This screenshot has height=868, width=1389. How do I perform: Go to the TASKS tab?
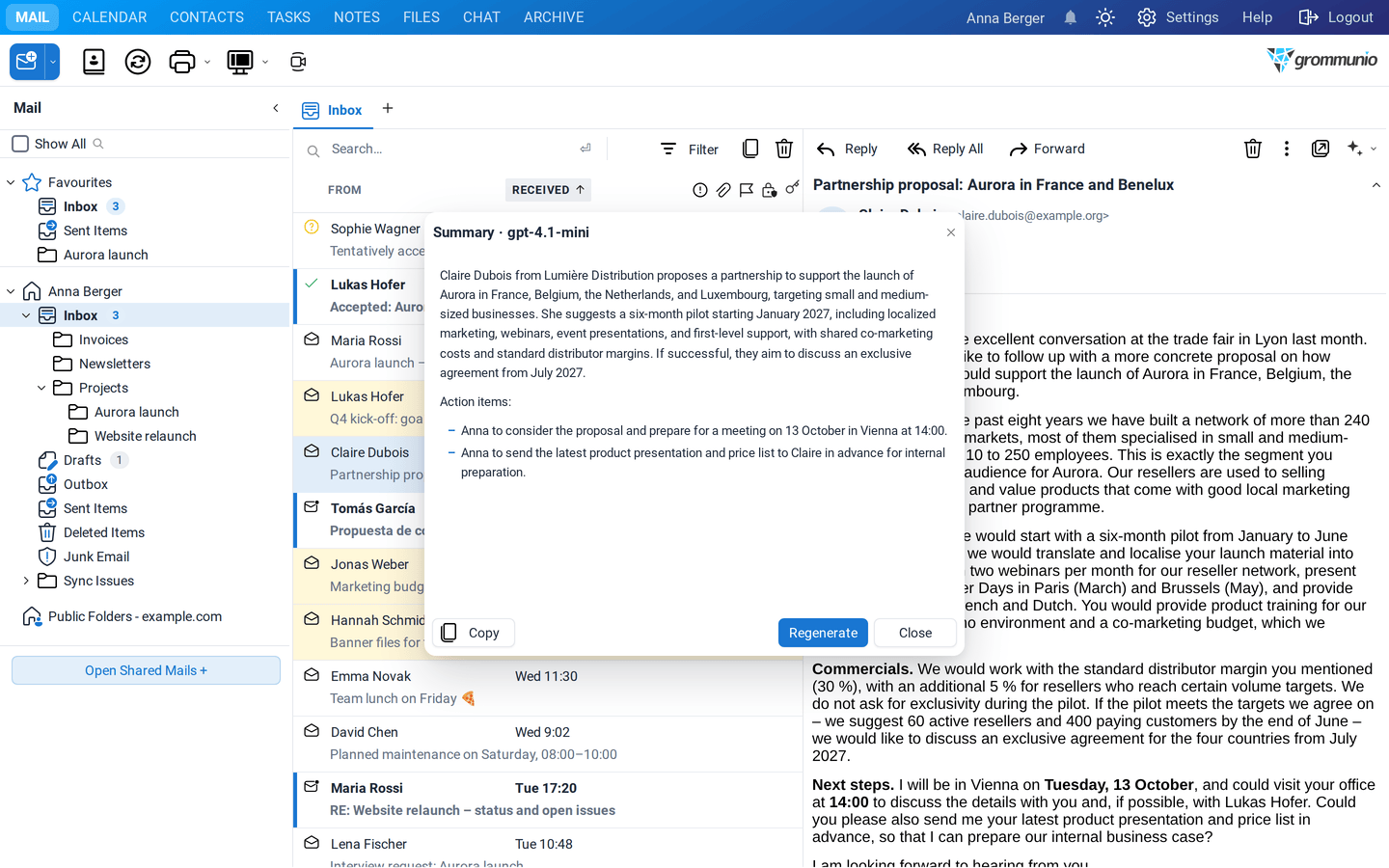[288, 17]
